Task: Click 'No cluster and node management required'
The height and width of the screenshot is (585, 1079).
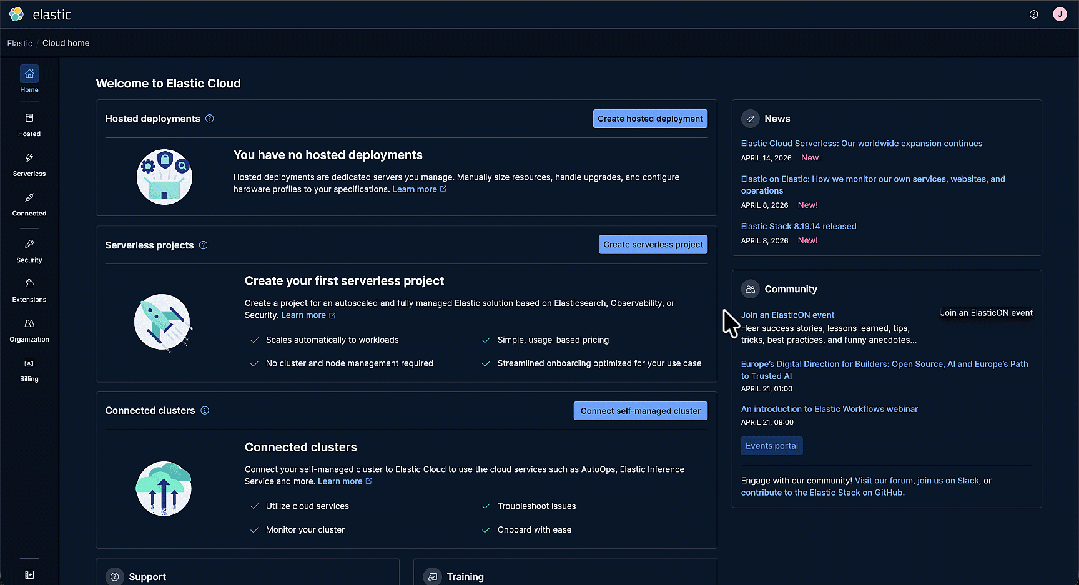Action: tap(350, 363)
